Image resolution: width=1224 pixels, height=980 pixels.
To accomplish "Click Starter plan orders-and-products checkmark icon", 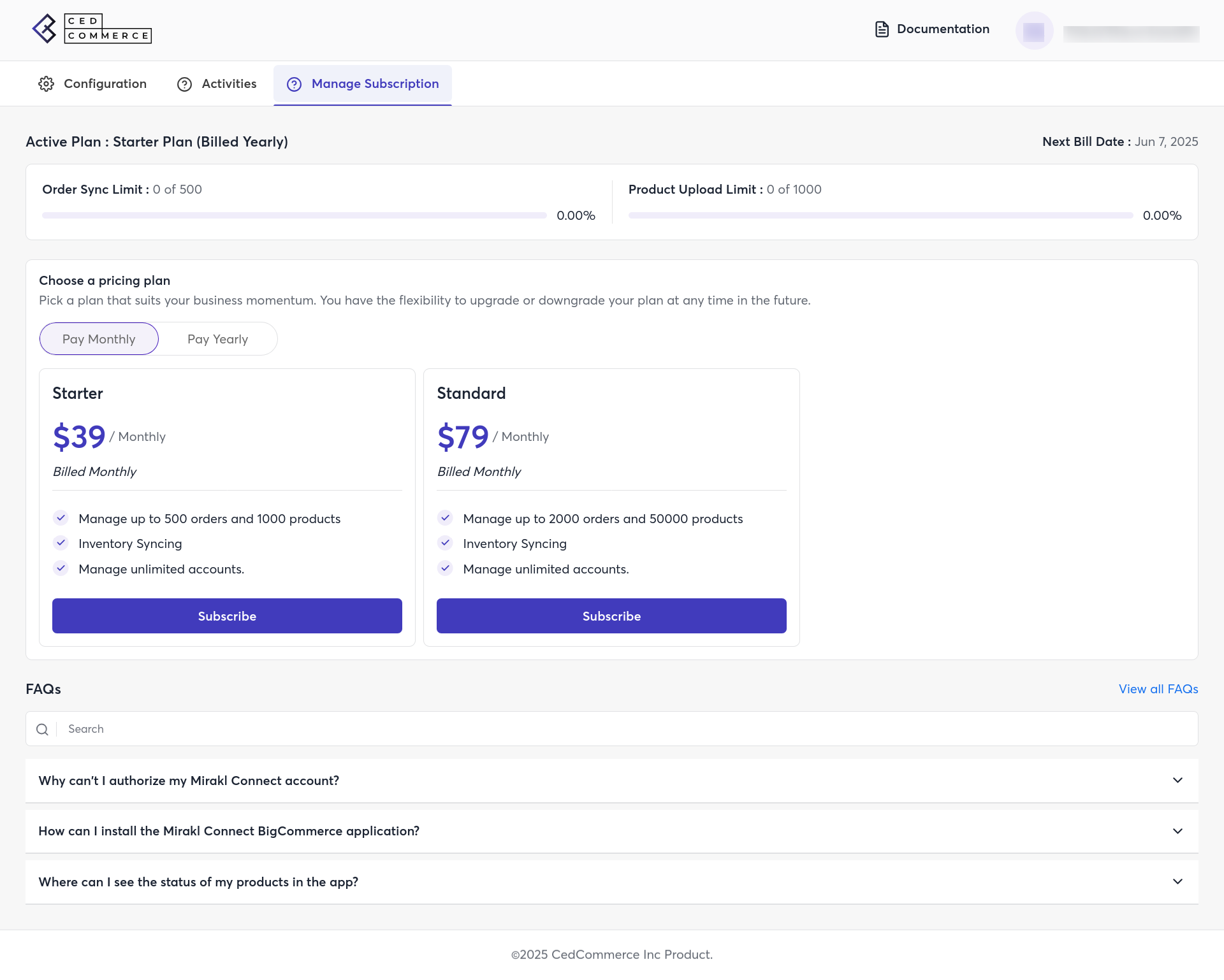I will click(x=61, y=518).
